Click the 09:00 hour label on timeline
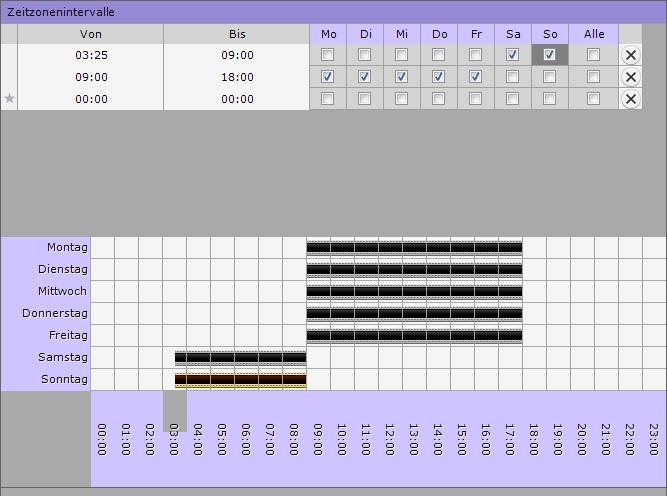667x496 pixels. [x=317, y=439]
